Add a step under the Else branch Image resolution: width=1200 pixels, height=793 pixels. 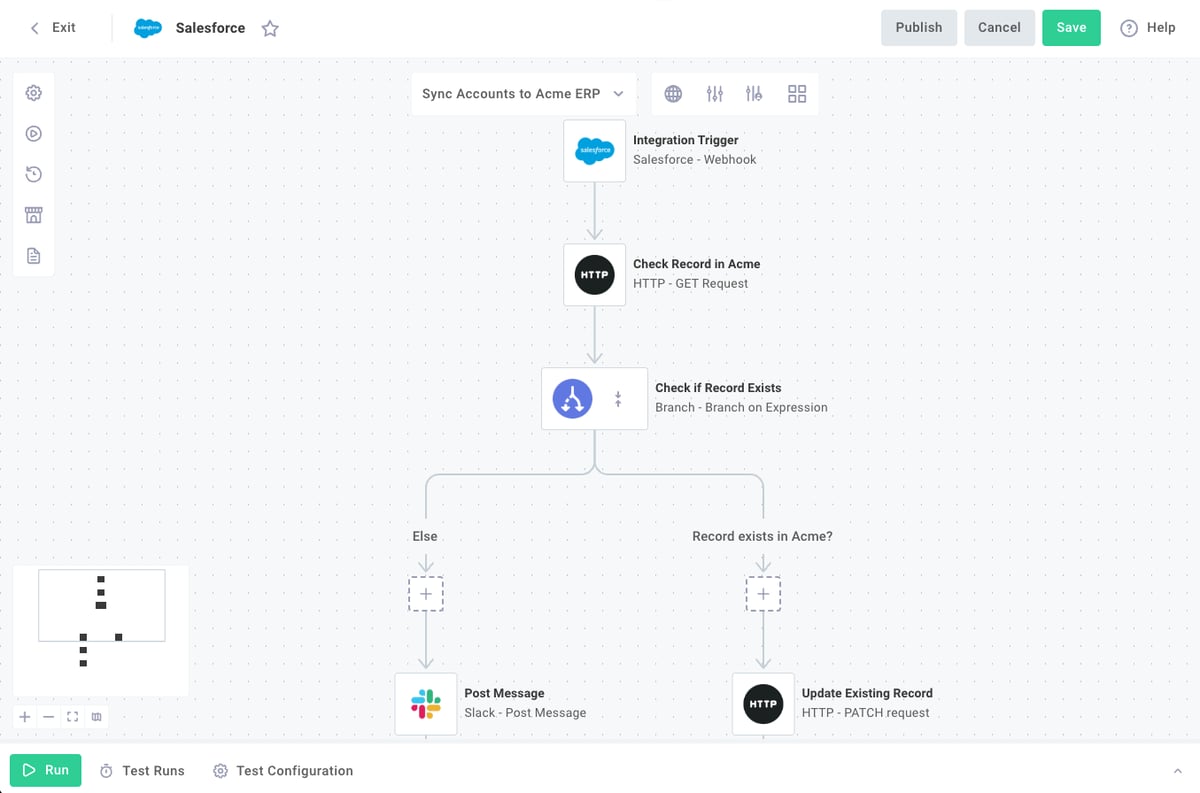pos(426,593)
